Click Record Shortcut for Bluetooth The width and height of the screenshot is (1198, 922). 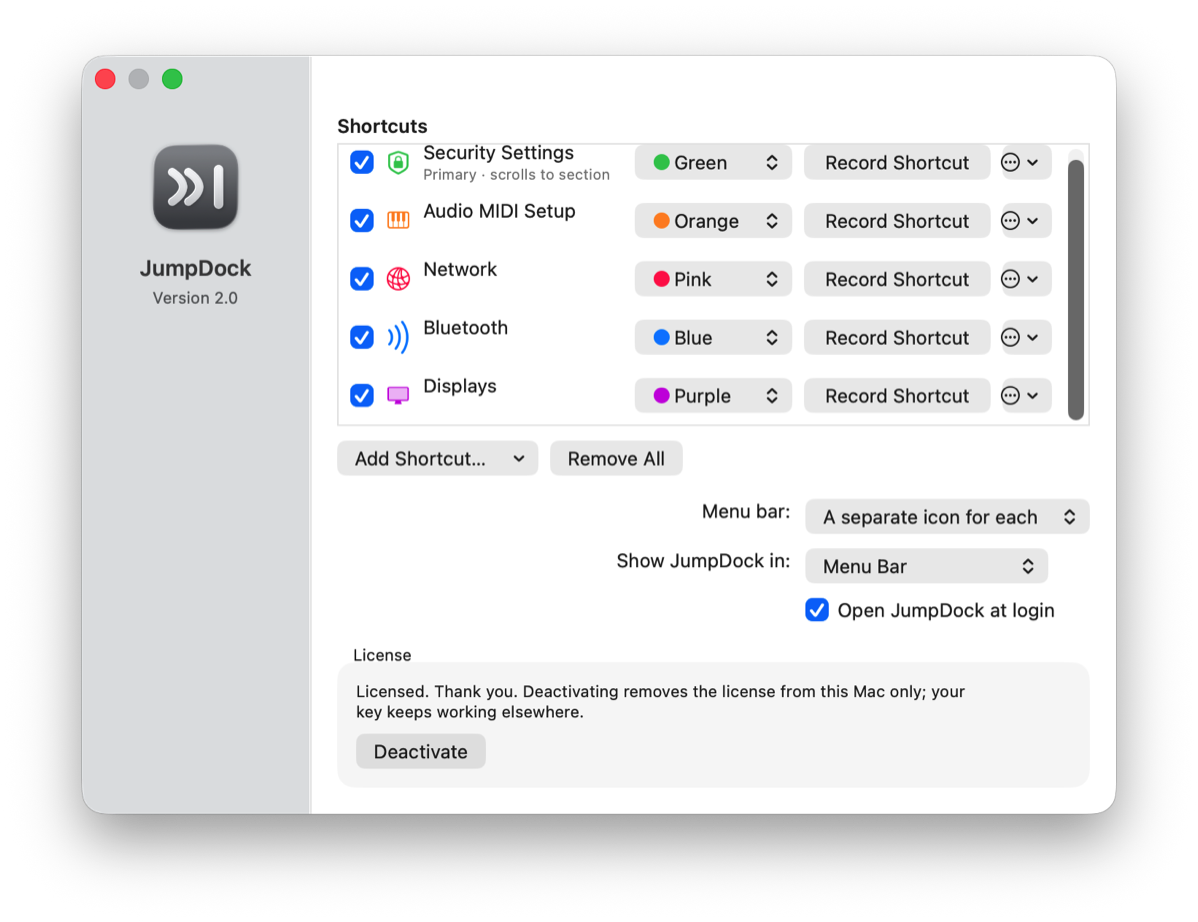[x=897, y=337]
